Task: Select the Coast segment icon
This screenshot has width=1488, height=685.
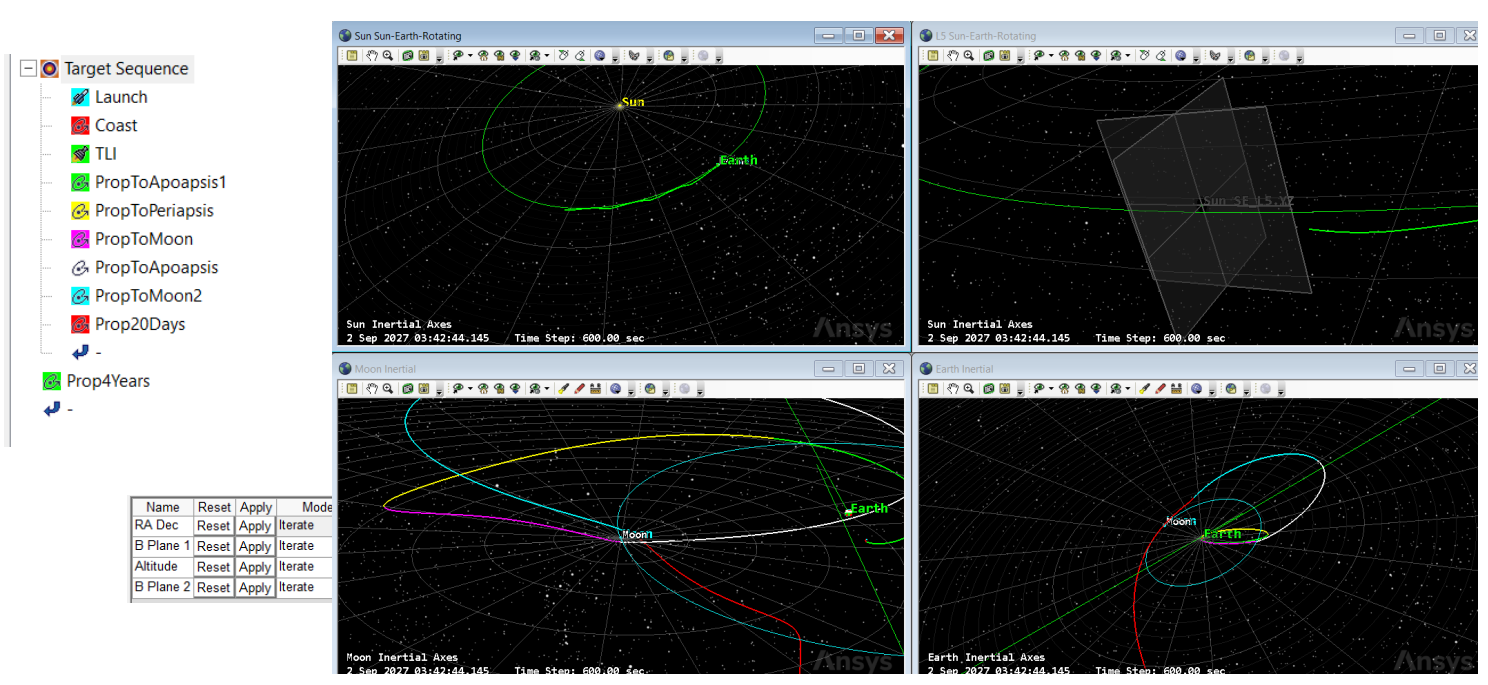Action: [80, 125]
